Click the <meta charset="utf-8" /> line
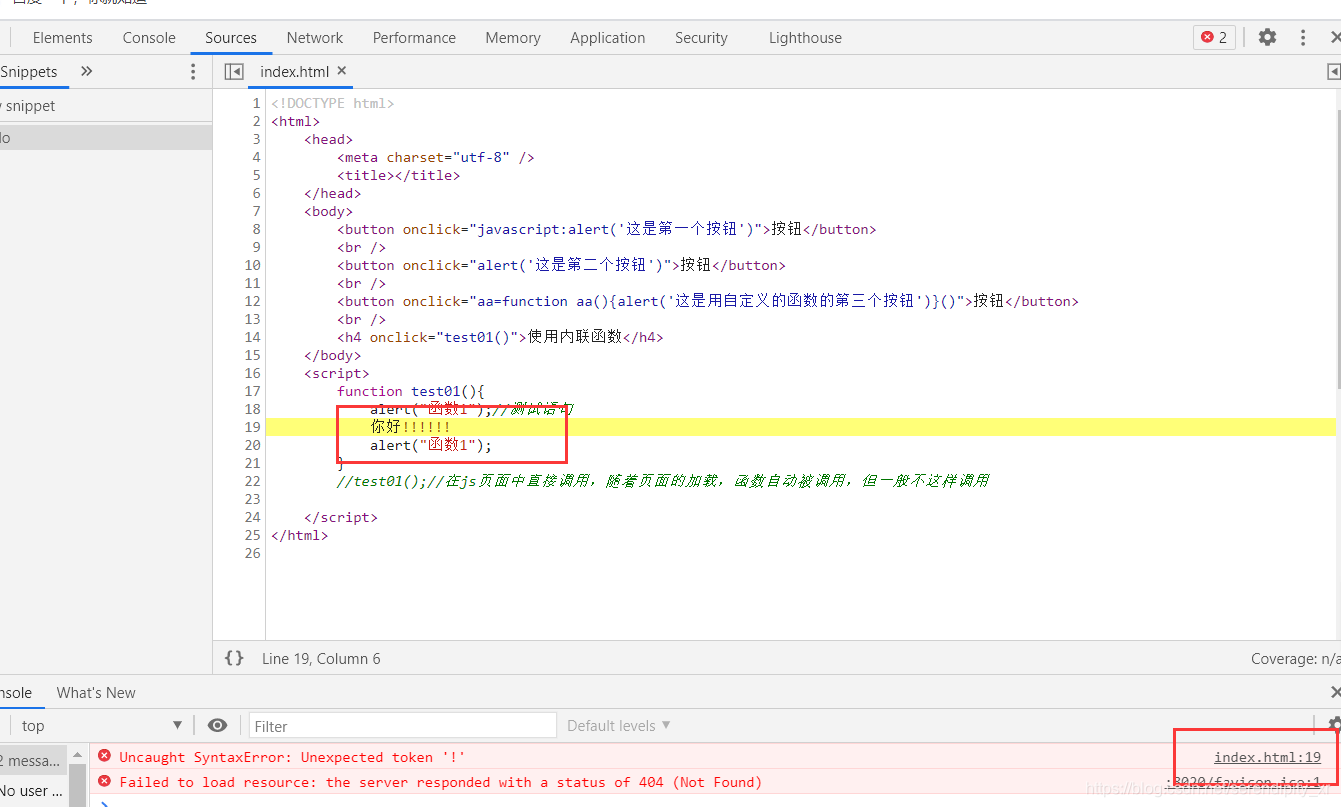 436,157
